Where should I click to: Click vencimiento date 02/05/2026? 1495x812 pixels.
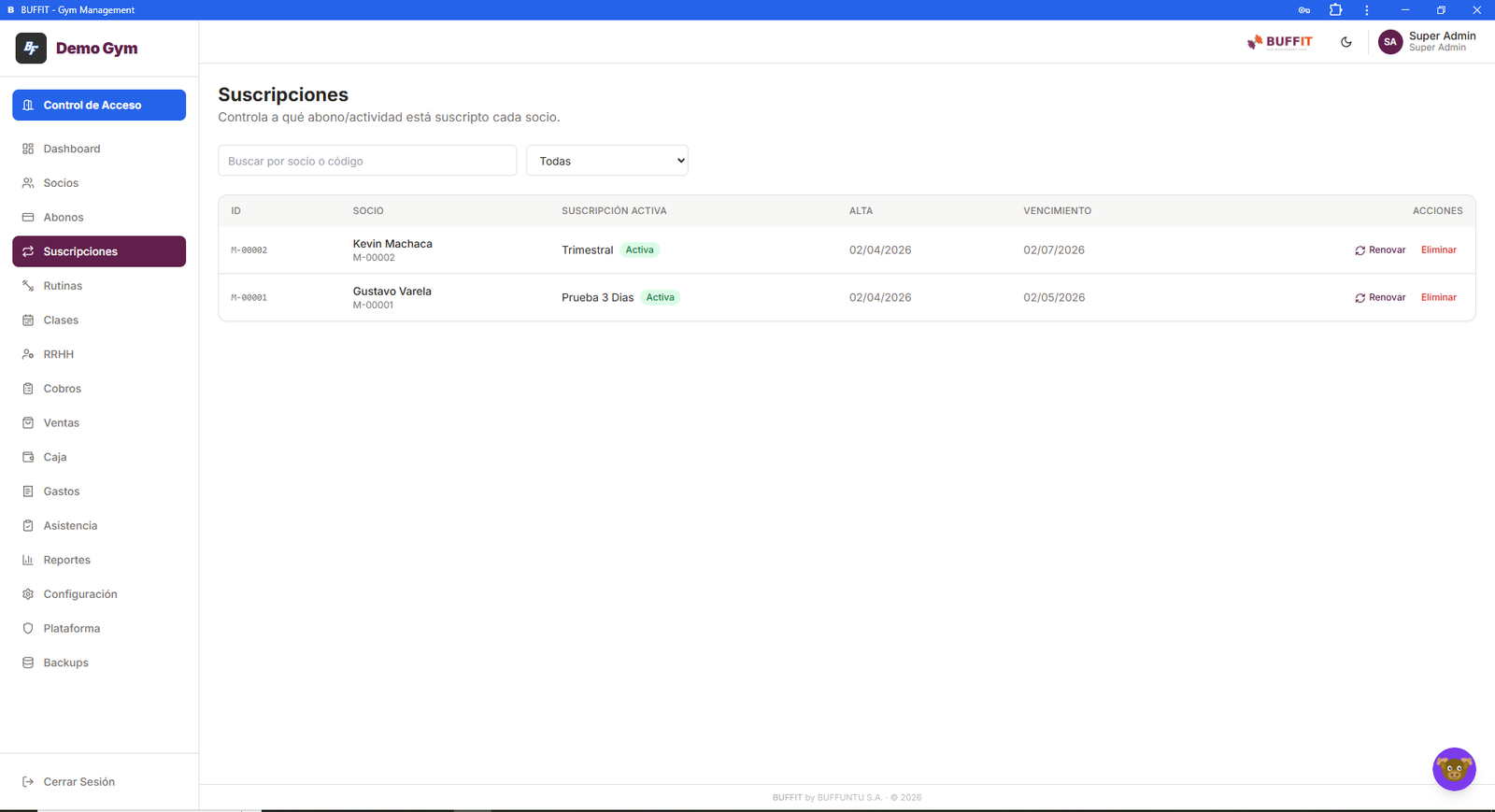tap(1054, 298)
